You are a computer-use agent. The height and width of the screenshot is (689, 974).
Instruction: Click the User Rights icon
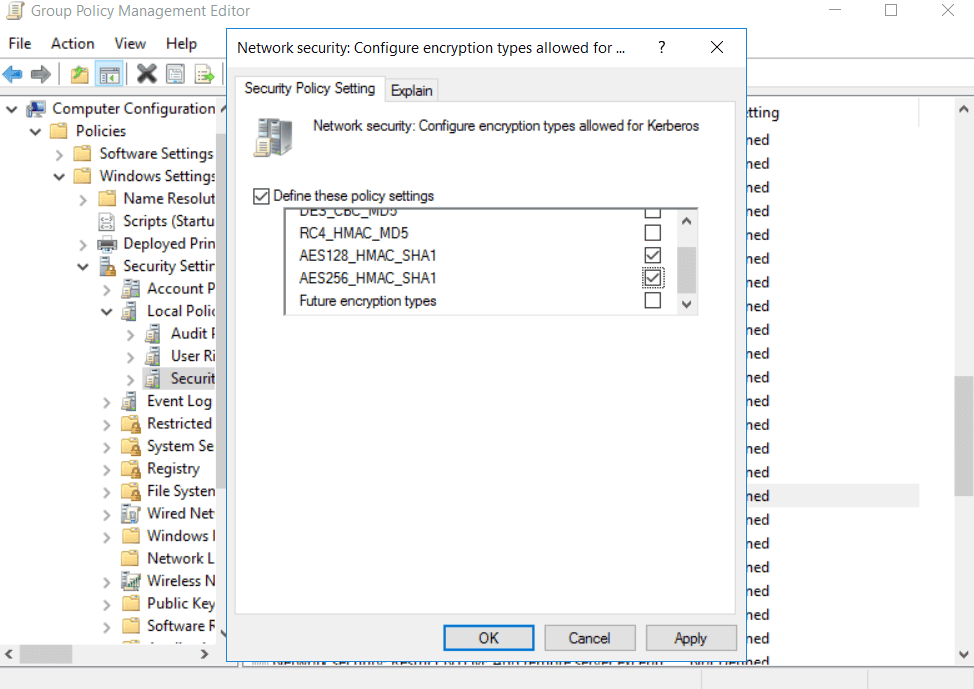pos(153,357)
